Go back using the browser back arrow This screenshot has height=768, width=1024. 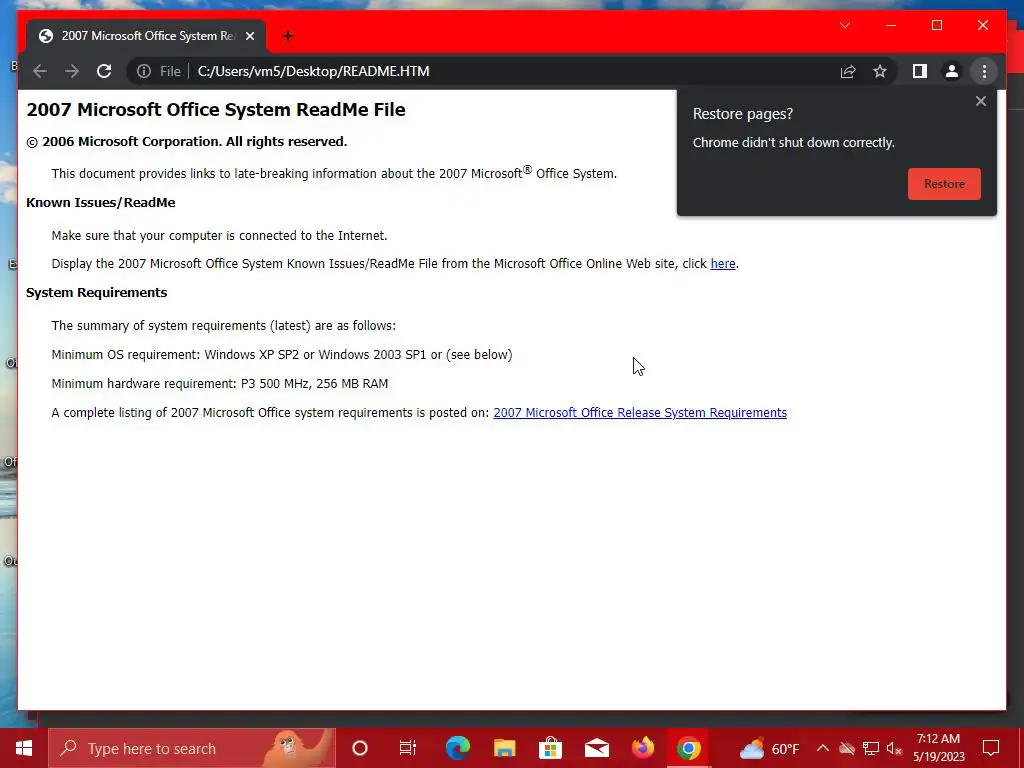tap(40, 71)
